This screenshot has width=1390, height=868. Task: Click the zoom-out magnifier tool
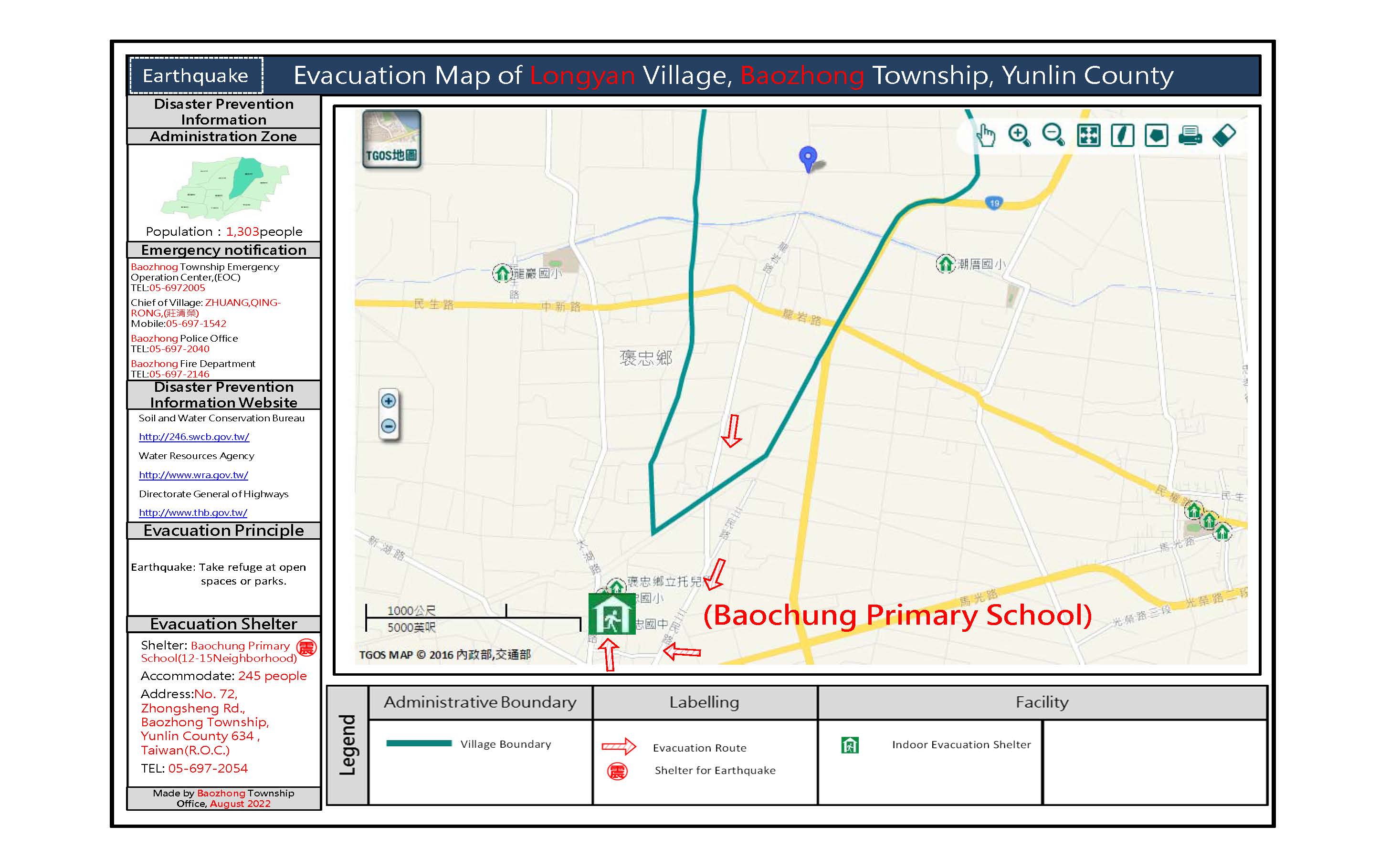point(1053,136)
